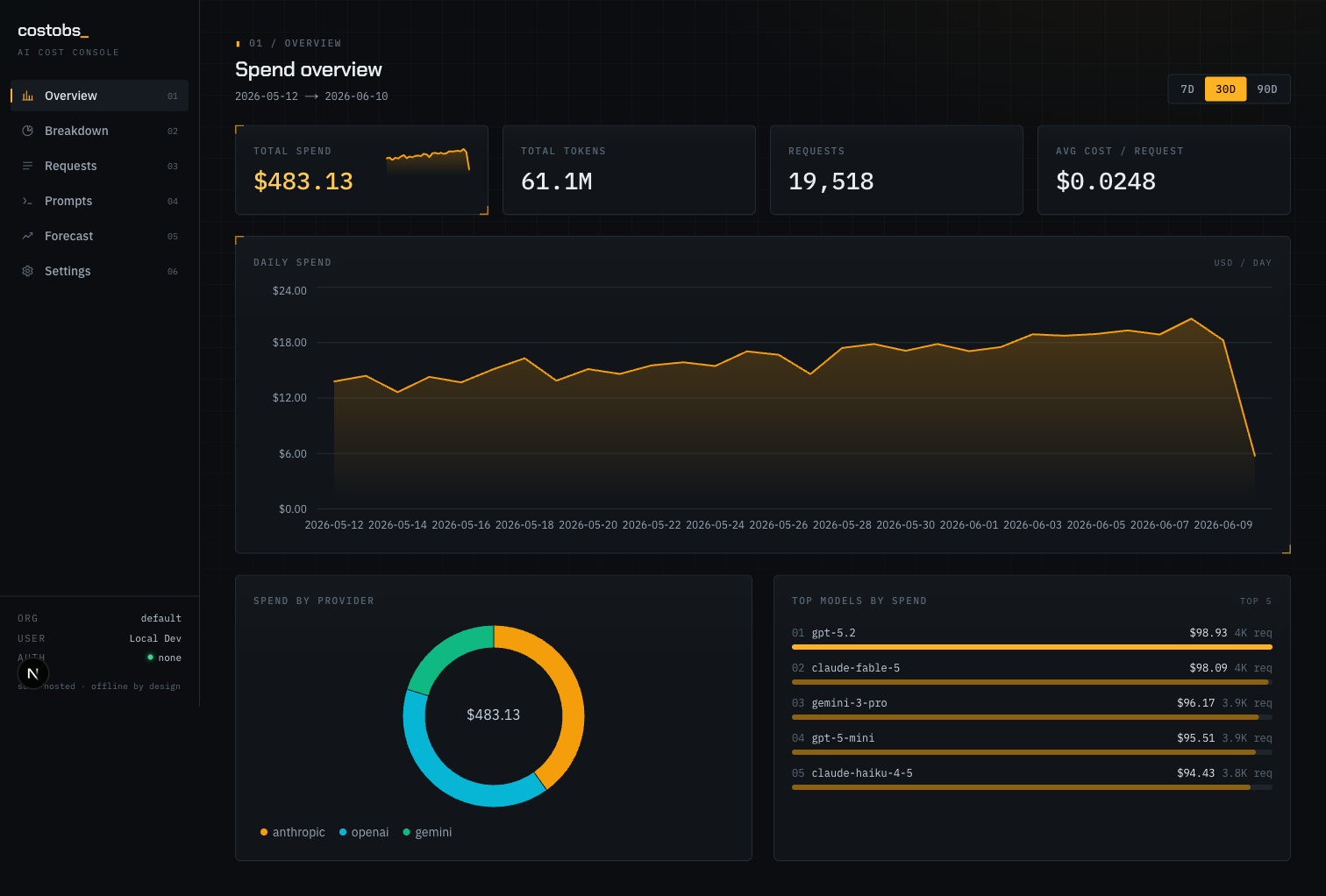Open the Forecast view
1326x896 pixels.
coord(100,236)
